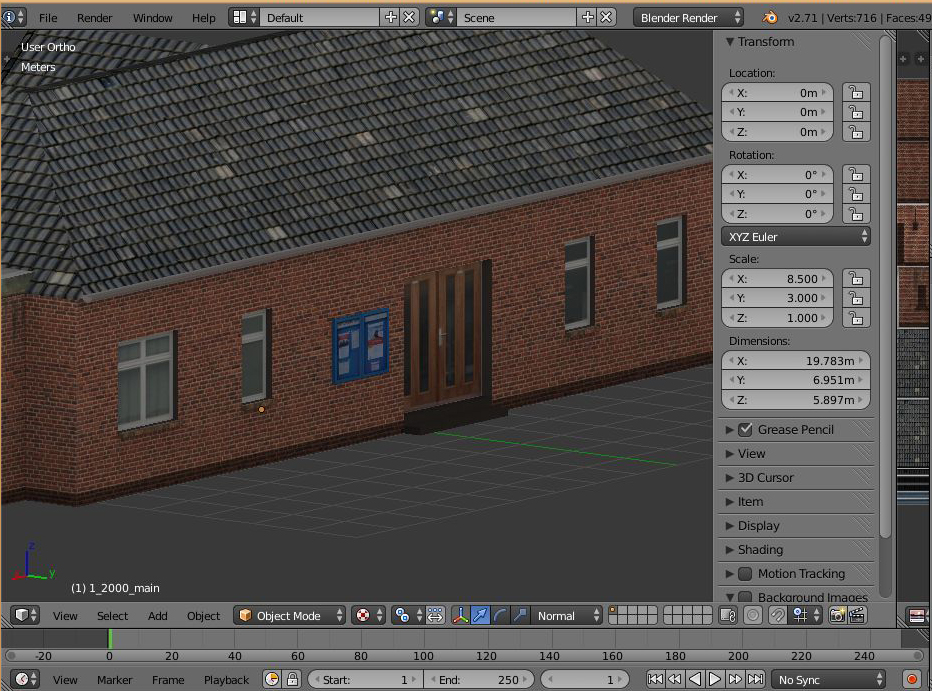Image resolution: width=932 pixels, height=691 pixels.
Task: Toggle the 3D manipulator axes icon
Action: [x=461, y=616]
